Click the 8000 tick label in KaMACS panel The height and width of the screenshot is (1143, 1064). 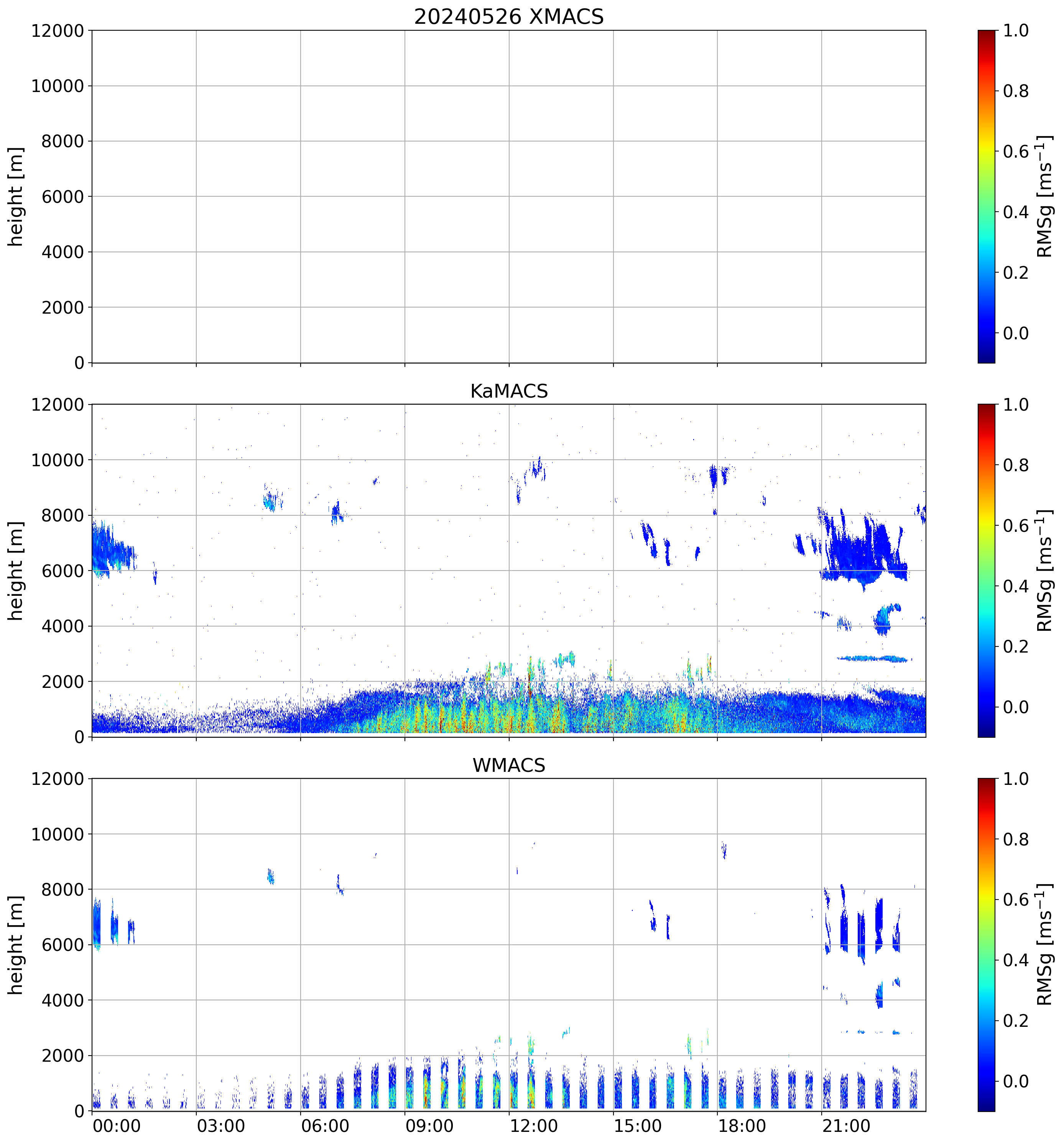(x=62, y=516)
